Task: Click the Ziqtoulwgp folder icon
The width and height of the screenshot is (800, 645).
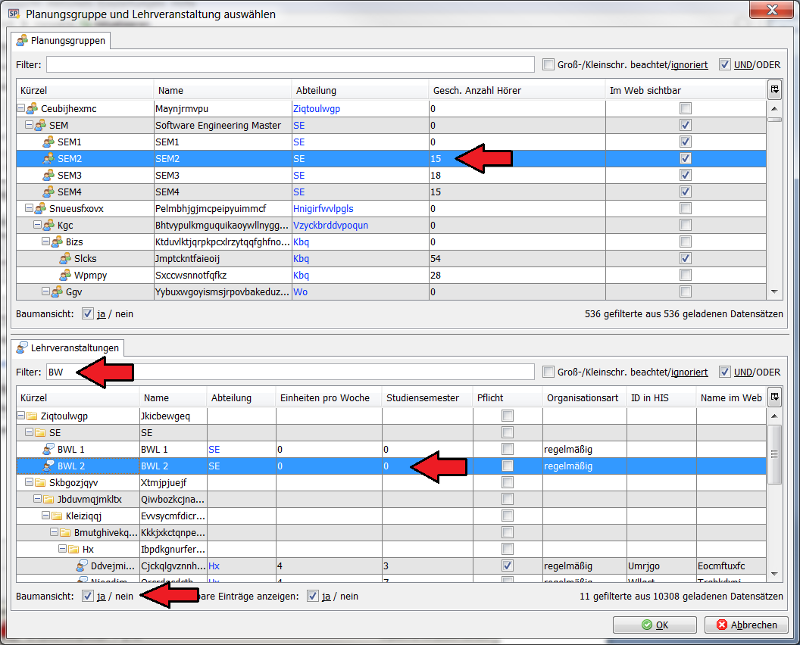Action: (32, 416)
